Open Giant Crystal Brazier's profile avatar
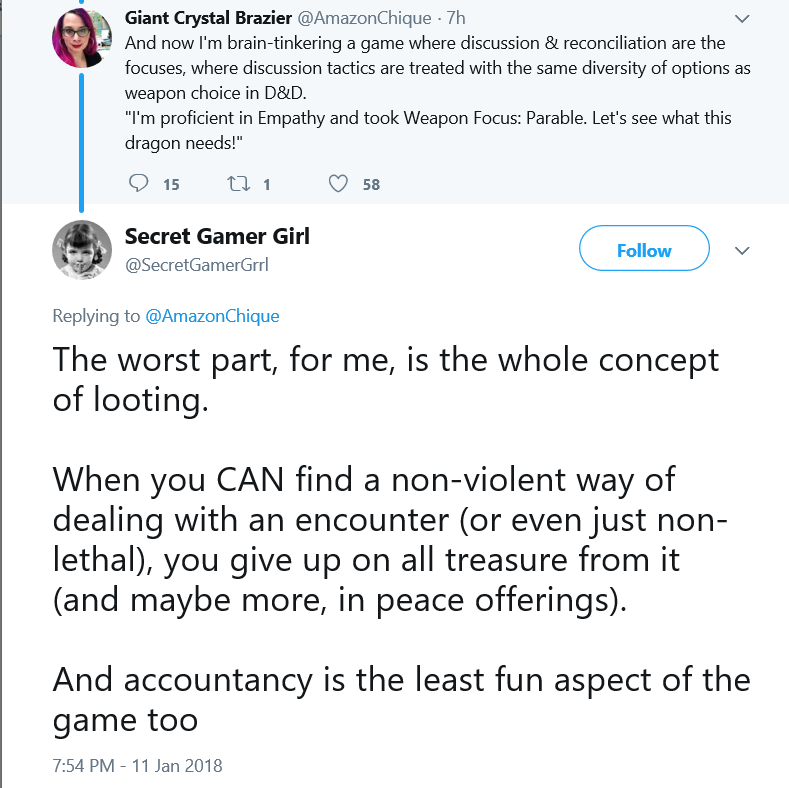The width and height of the screenshot is (789, 788). coord(82,38)
